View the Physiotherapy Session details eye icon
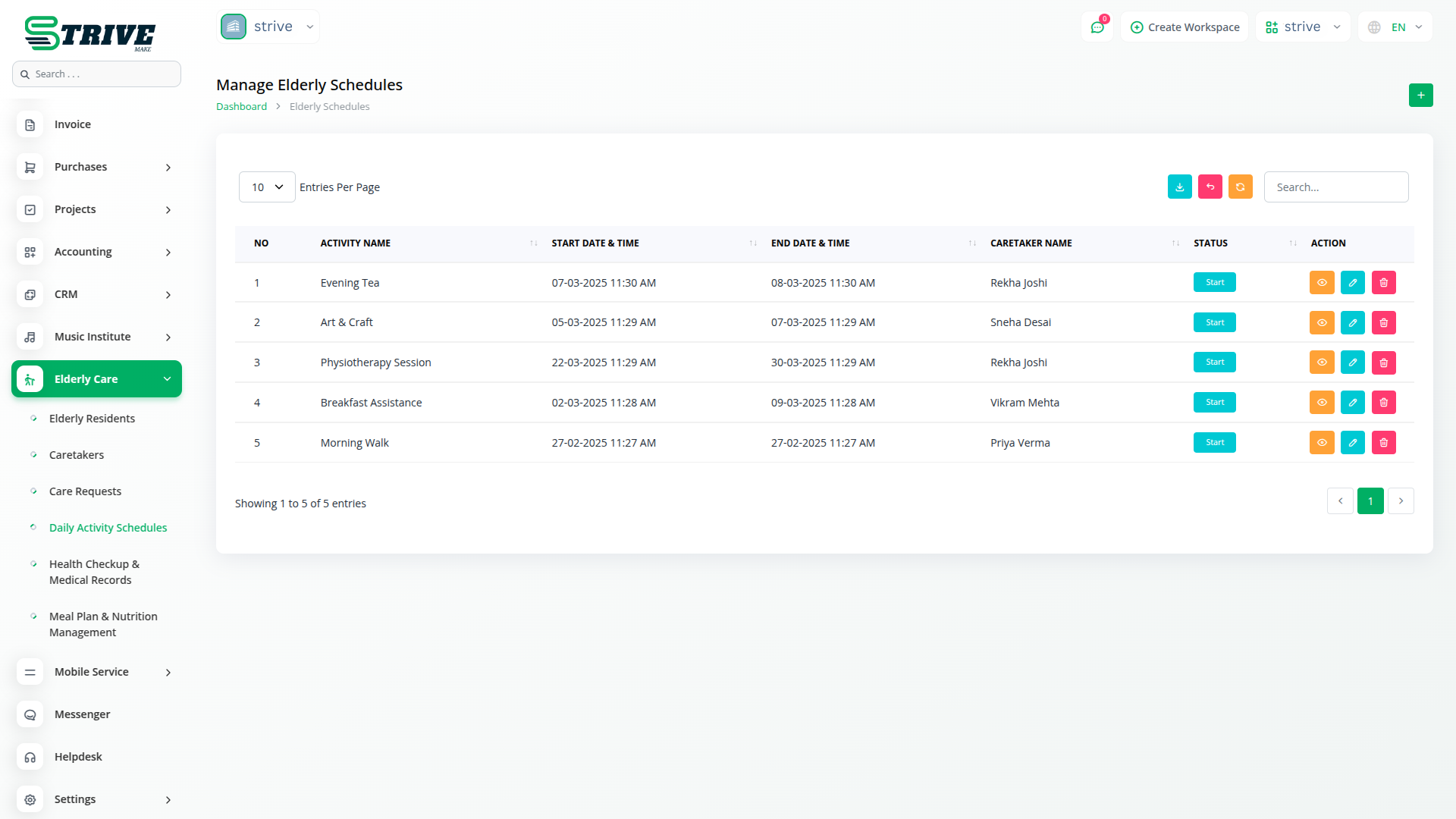This screenshot has width=1456, height=819. click(1321, 362)
